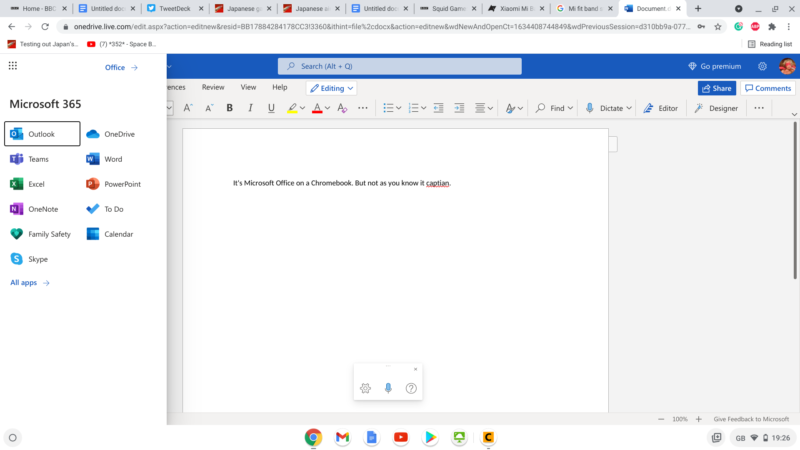Toggle italic formatting
This screenshot has height=450, width=800.
pos(251,108)
